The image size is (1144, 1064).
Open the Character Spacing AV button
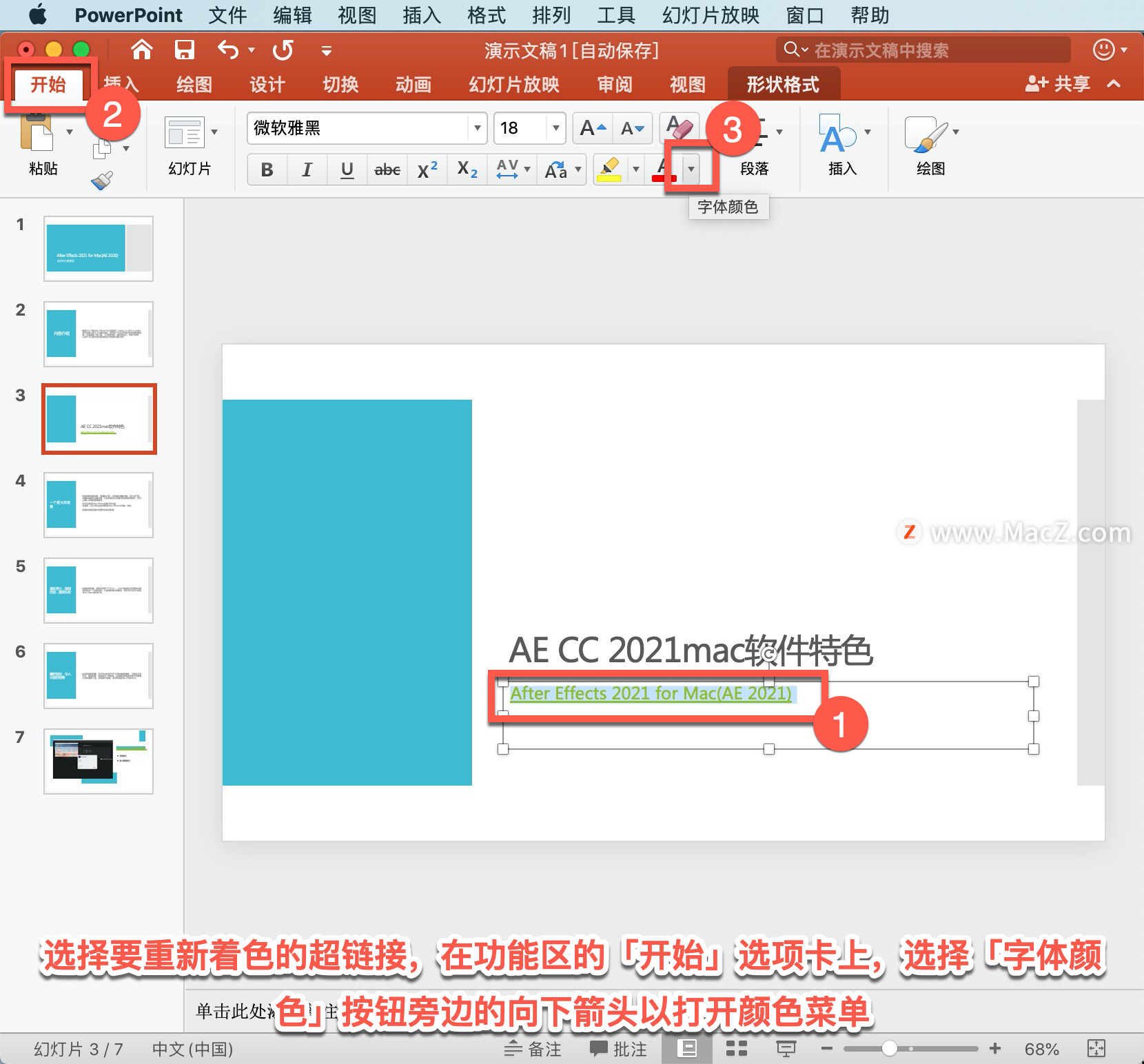(513, 169)
